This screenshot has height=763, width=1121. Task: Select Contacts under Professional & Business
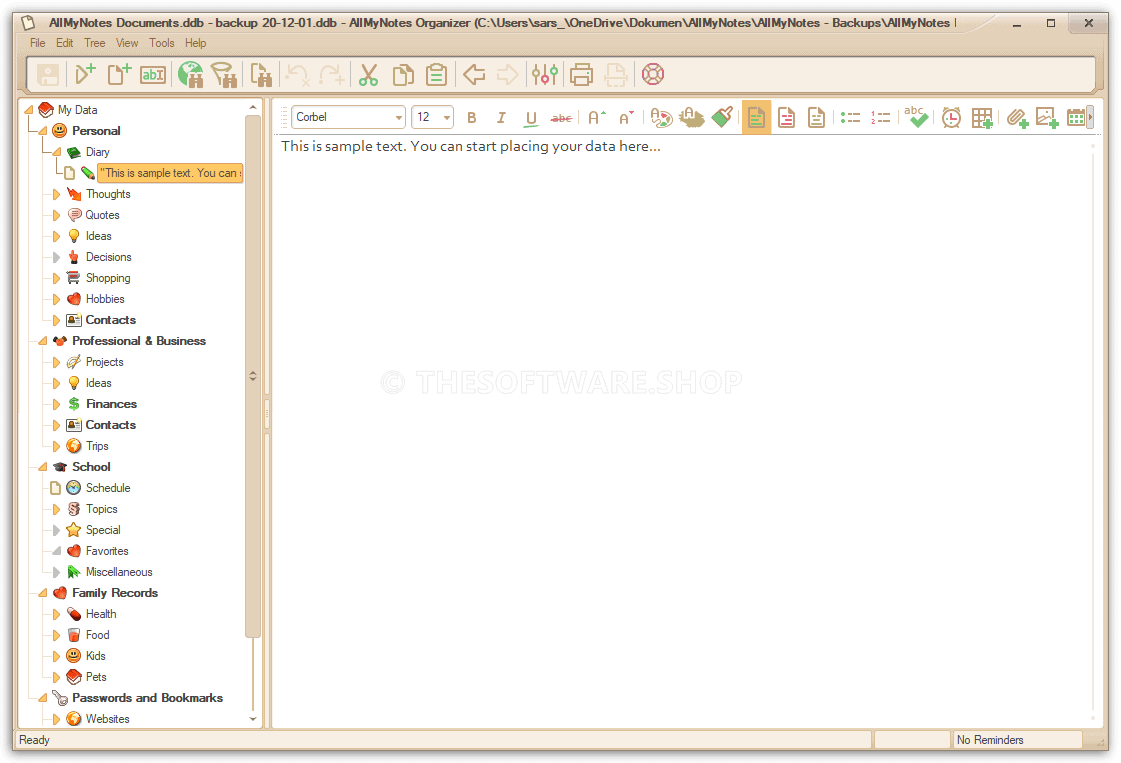[x=111, y=425]
